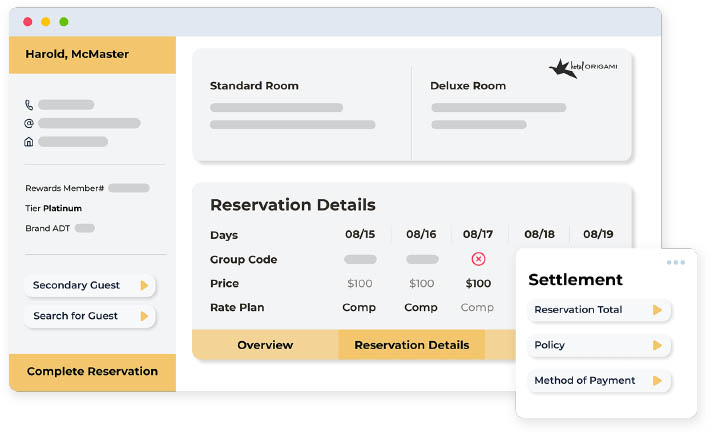Click the red X under 08/17 group code
Screen dimensions: 710x433
478,259
